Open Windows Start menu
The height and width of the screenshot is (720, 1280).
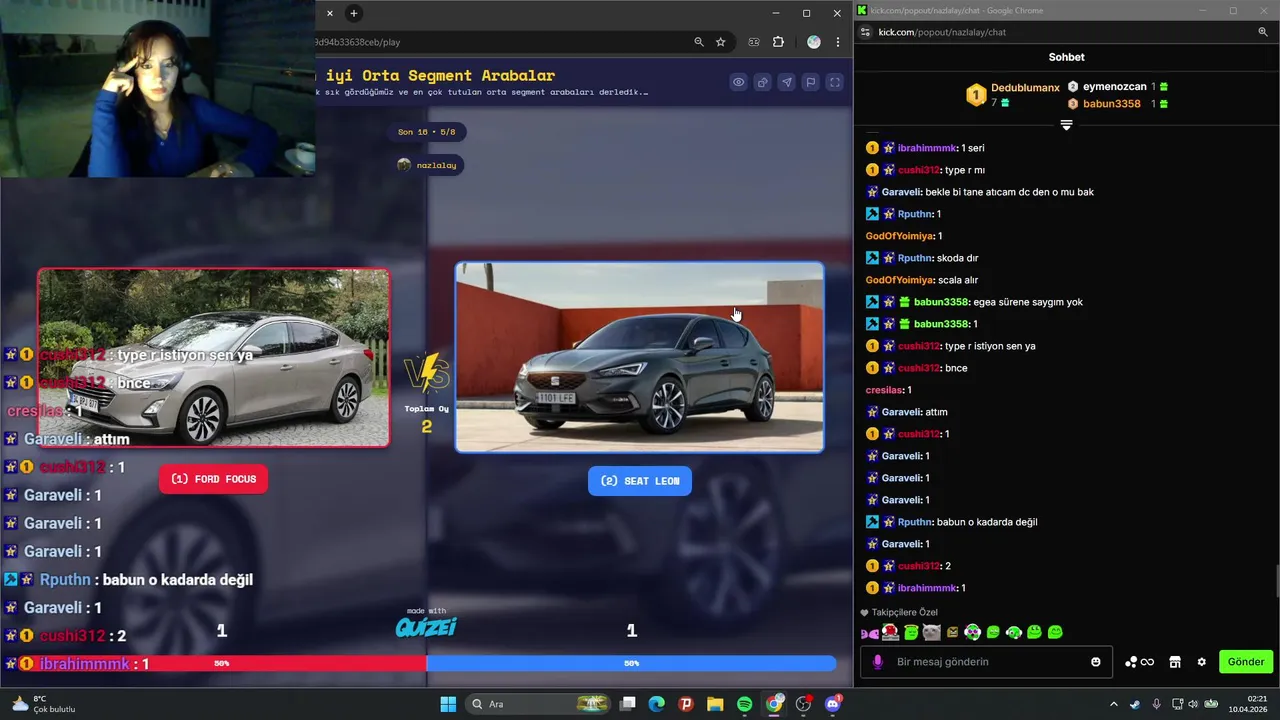point(448,704)
